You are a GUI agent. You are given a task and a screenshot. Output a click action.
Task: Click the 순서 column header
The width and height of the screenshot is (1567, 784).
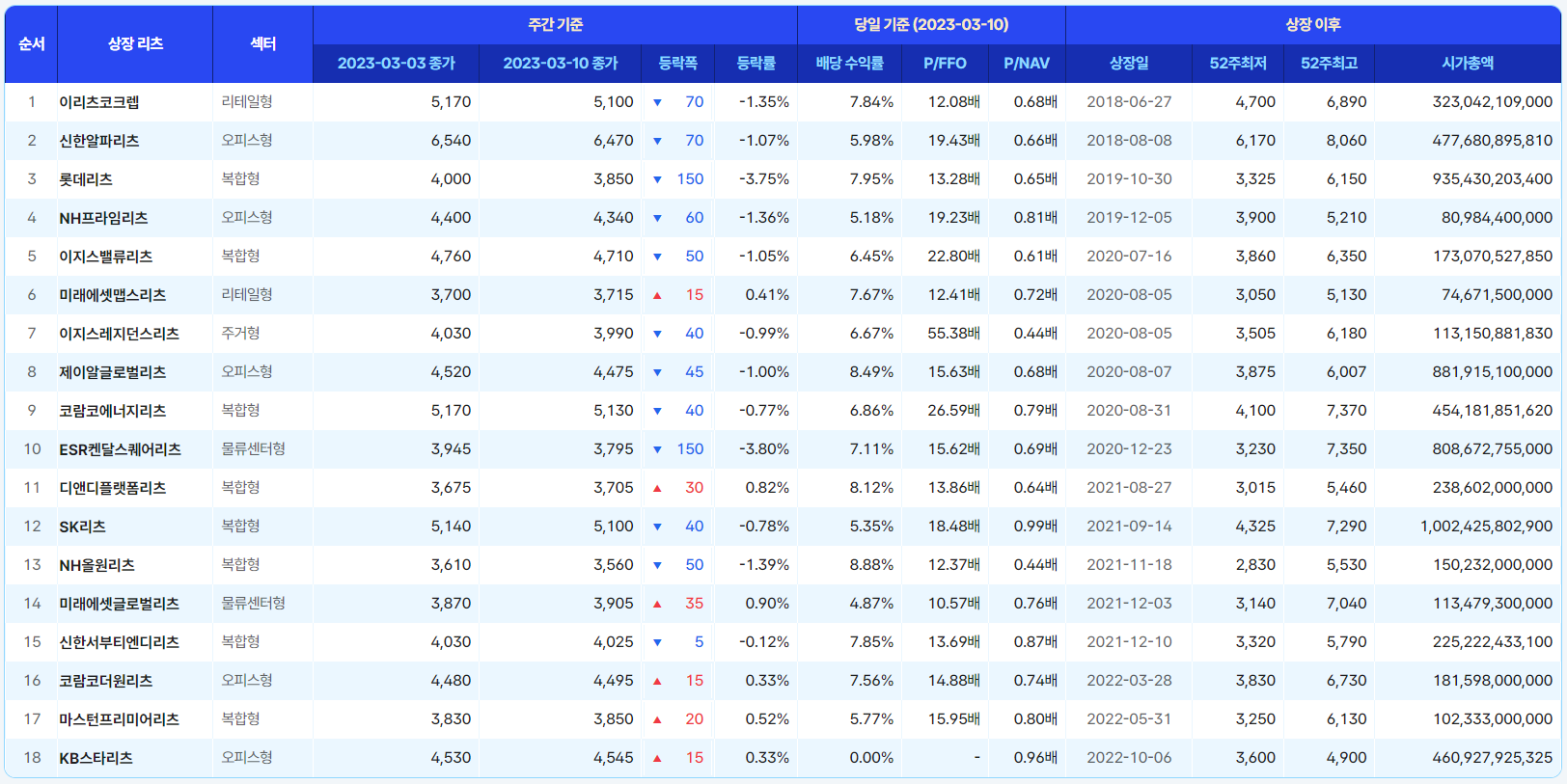[32, 44]
